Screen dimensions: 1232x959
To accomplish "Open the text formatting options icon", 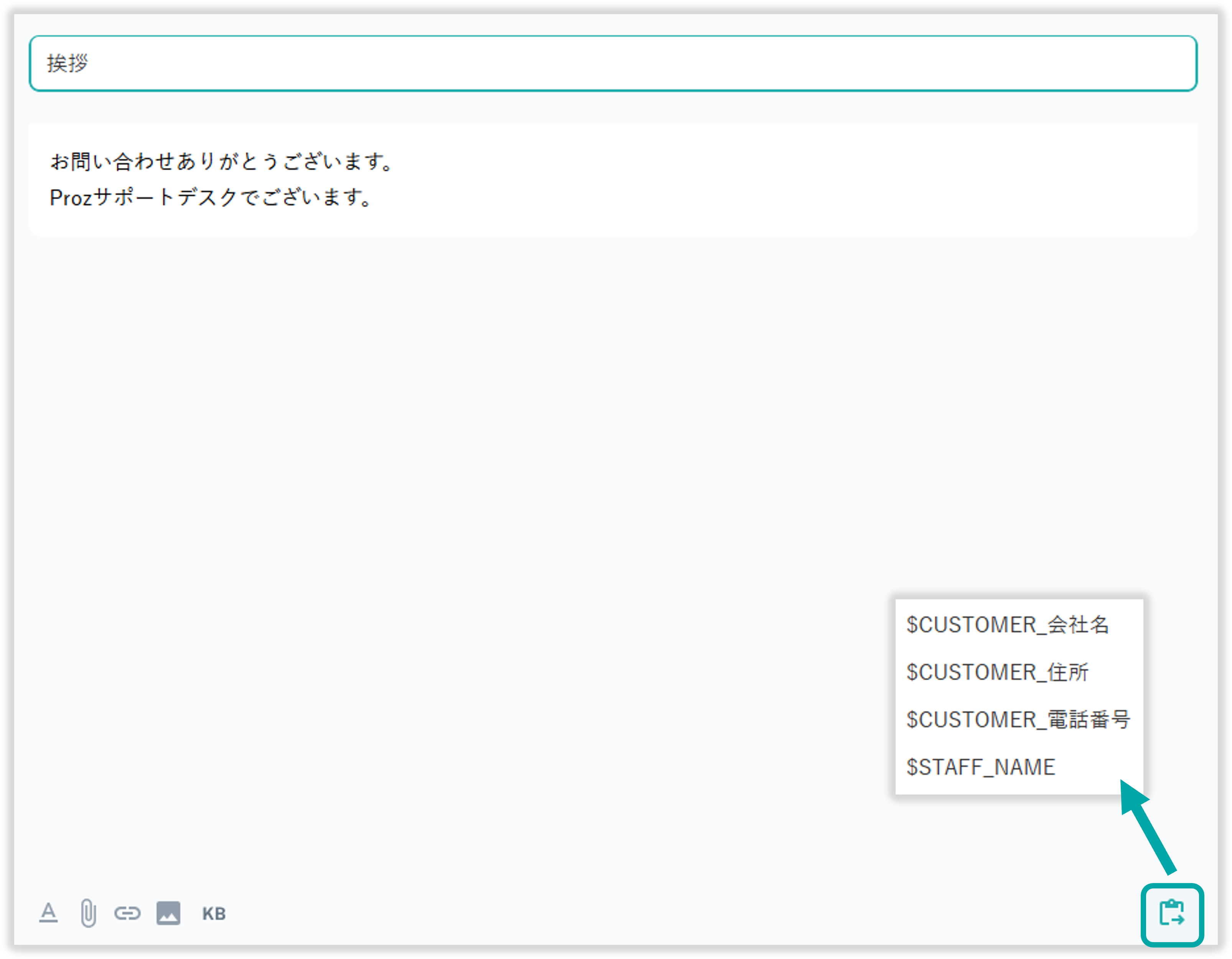I will 48,913.
